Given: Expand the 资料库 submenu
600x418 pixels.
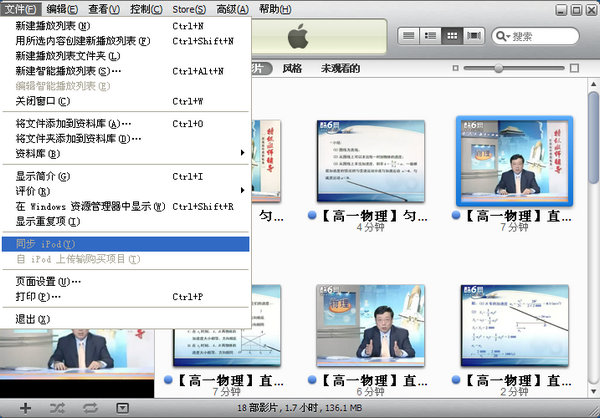Looking at the screenshot, I should point(126,154).
